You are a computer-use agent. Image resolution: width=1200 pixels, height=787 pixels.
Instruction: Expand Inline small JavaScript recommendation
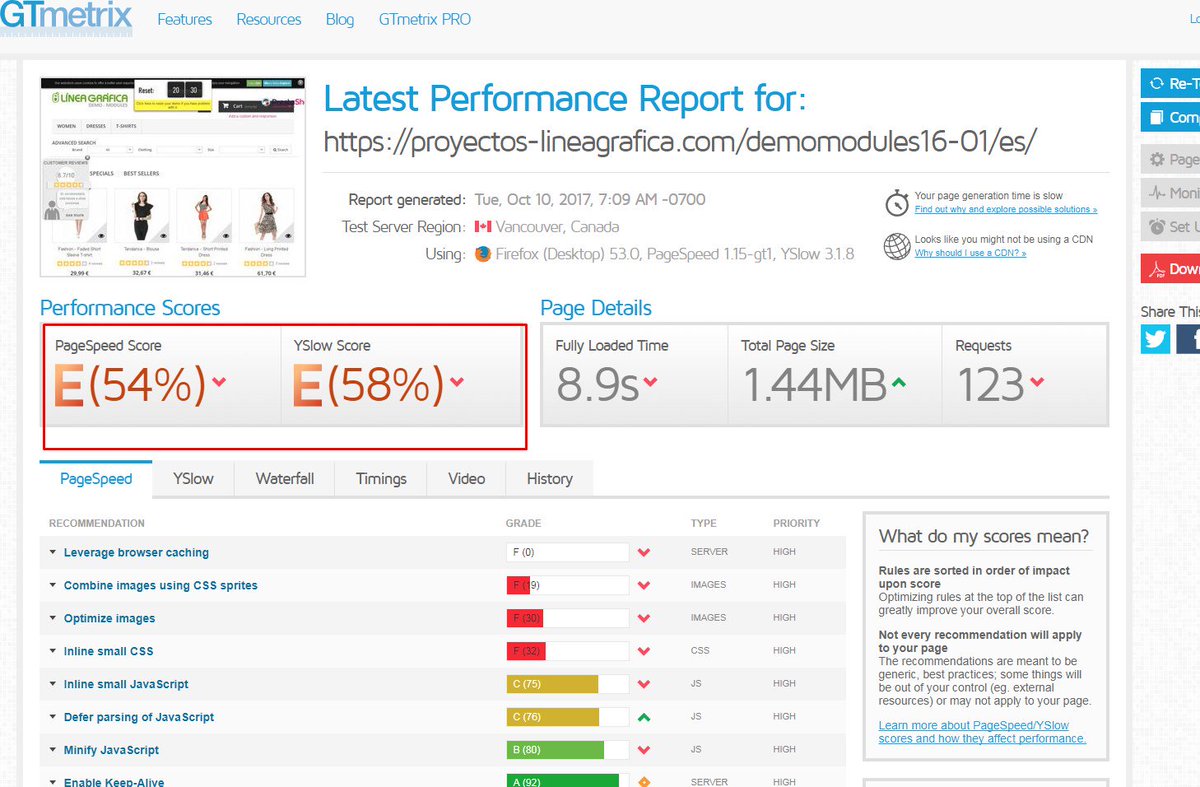pyautogui.click(x=126, y=685)
